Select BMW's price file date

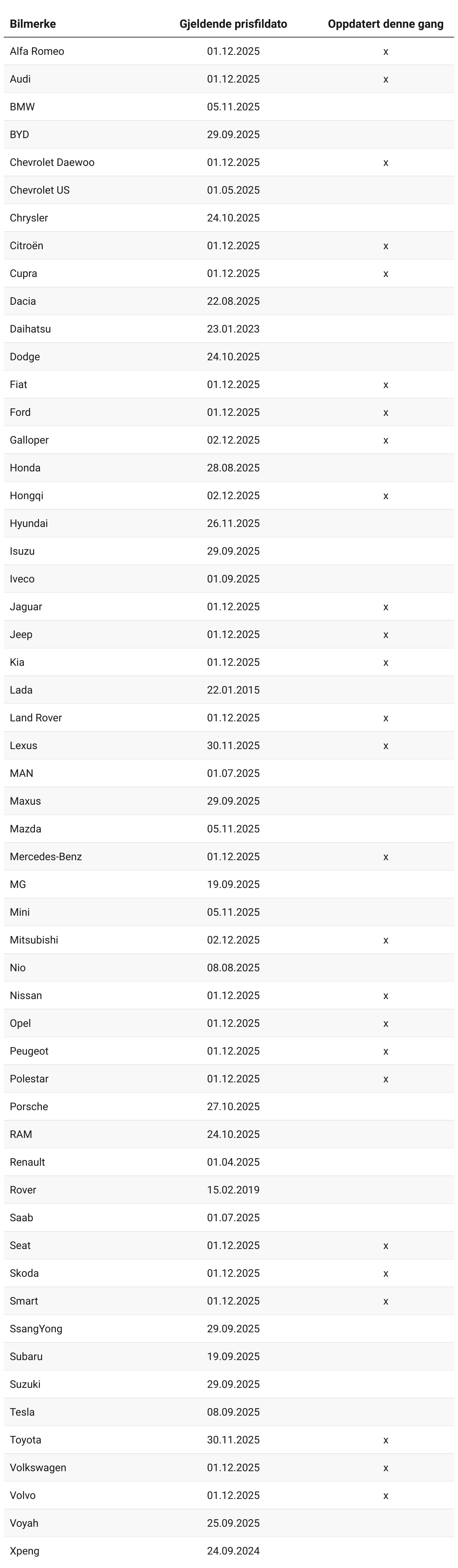pos(233,107)
